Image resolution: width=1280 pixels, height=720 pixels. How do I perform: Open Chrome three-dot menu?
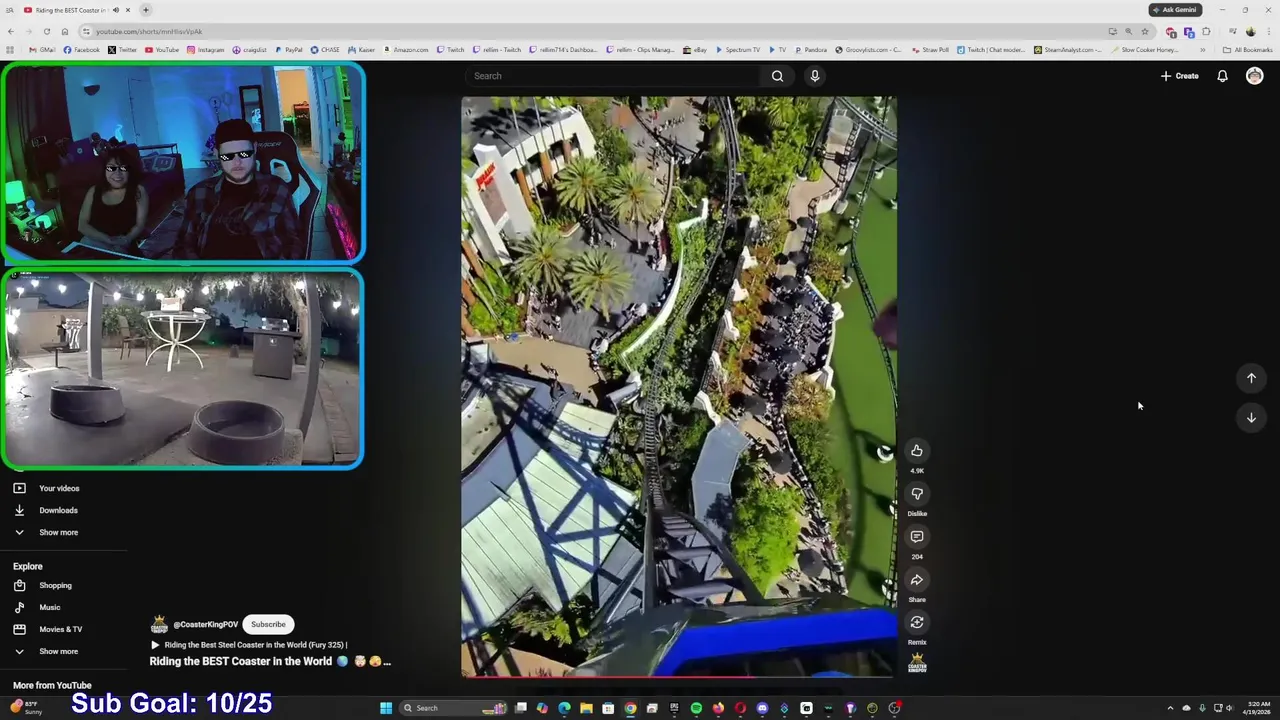click(1268, 31)
